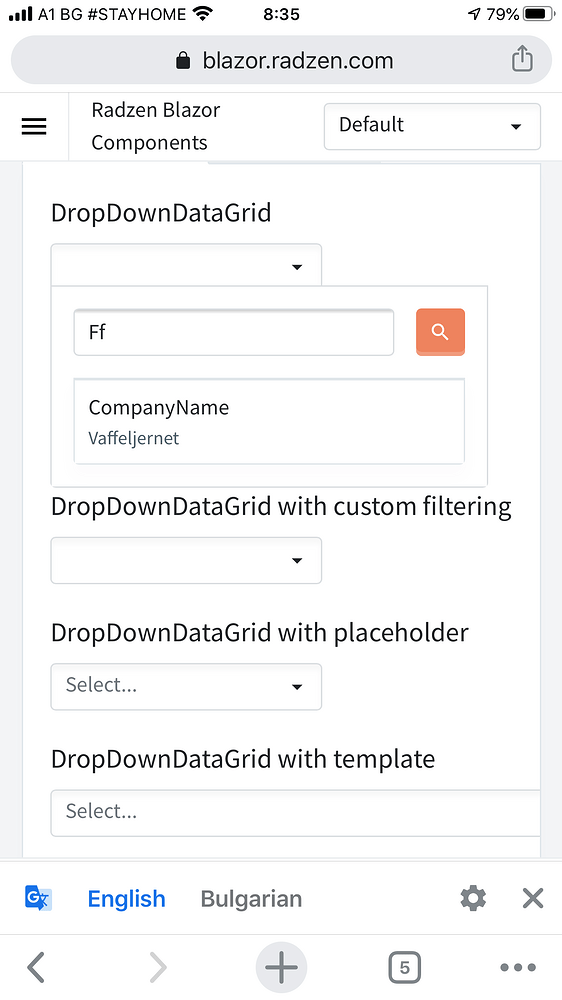The image size is (562, 1000).
Task: Focus the search field containing Ff
Action: pos(234,332)
